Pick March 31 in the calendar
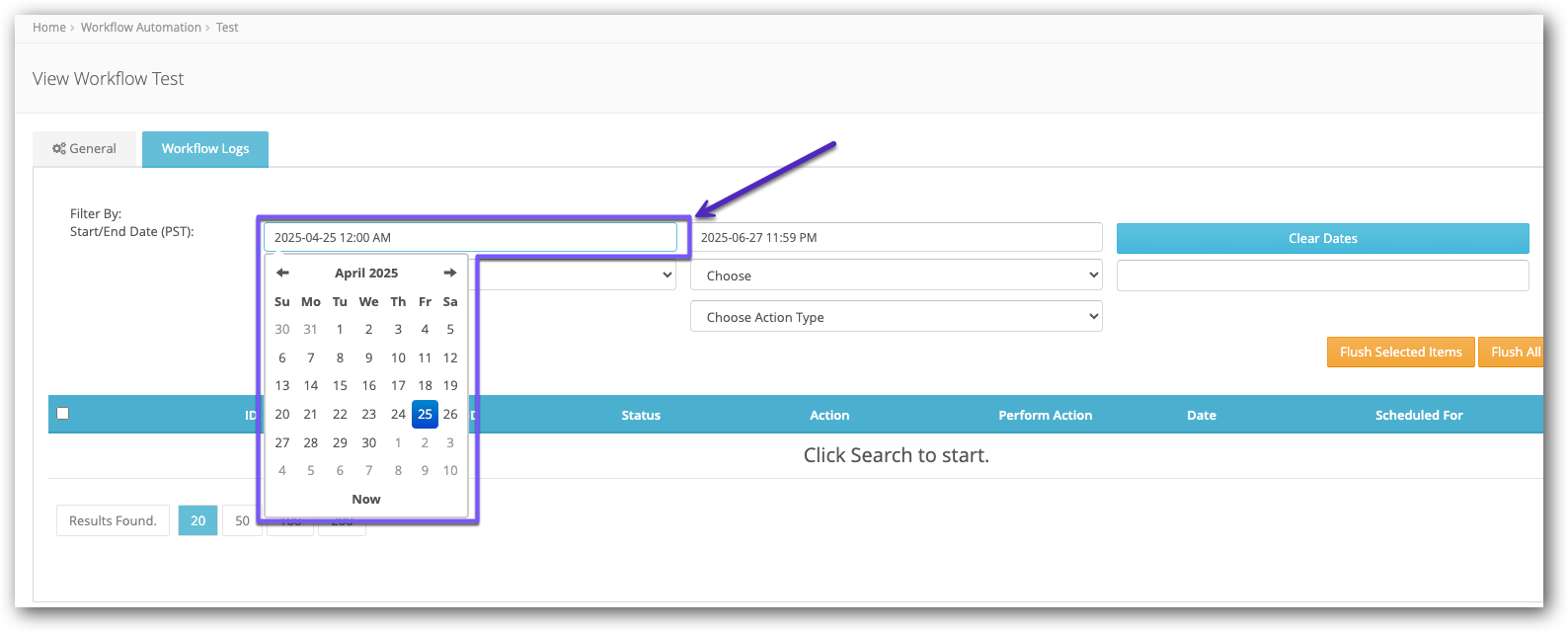Image resolution: width=1568 pixels, height=632 pixels. tap(310, 329)
